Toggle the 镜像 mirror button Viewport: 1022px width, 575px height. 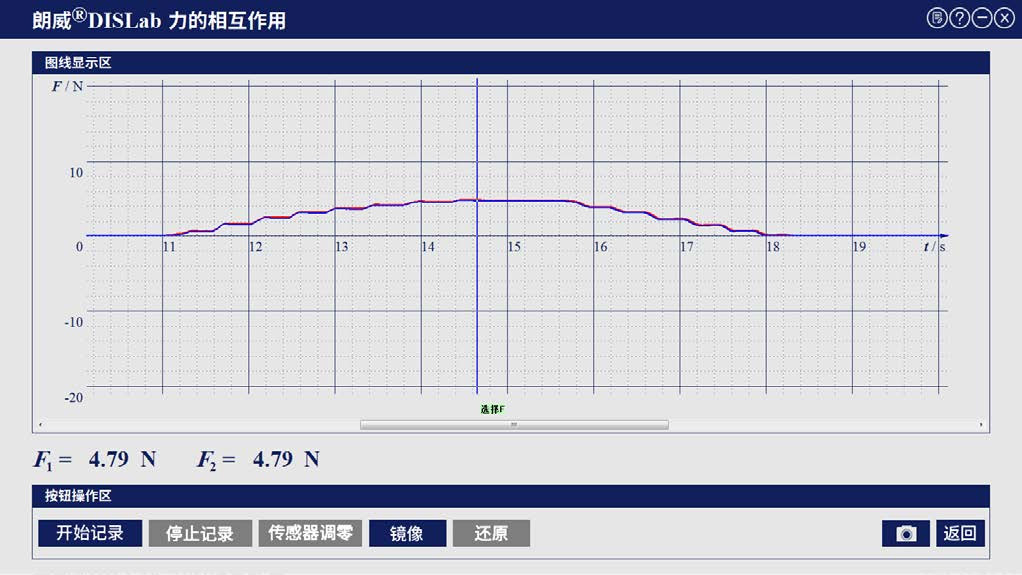[x=406, y=534]
